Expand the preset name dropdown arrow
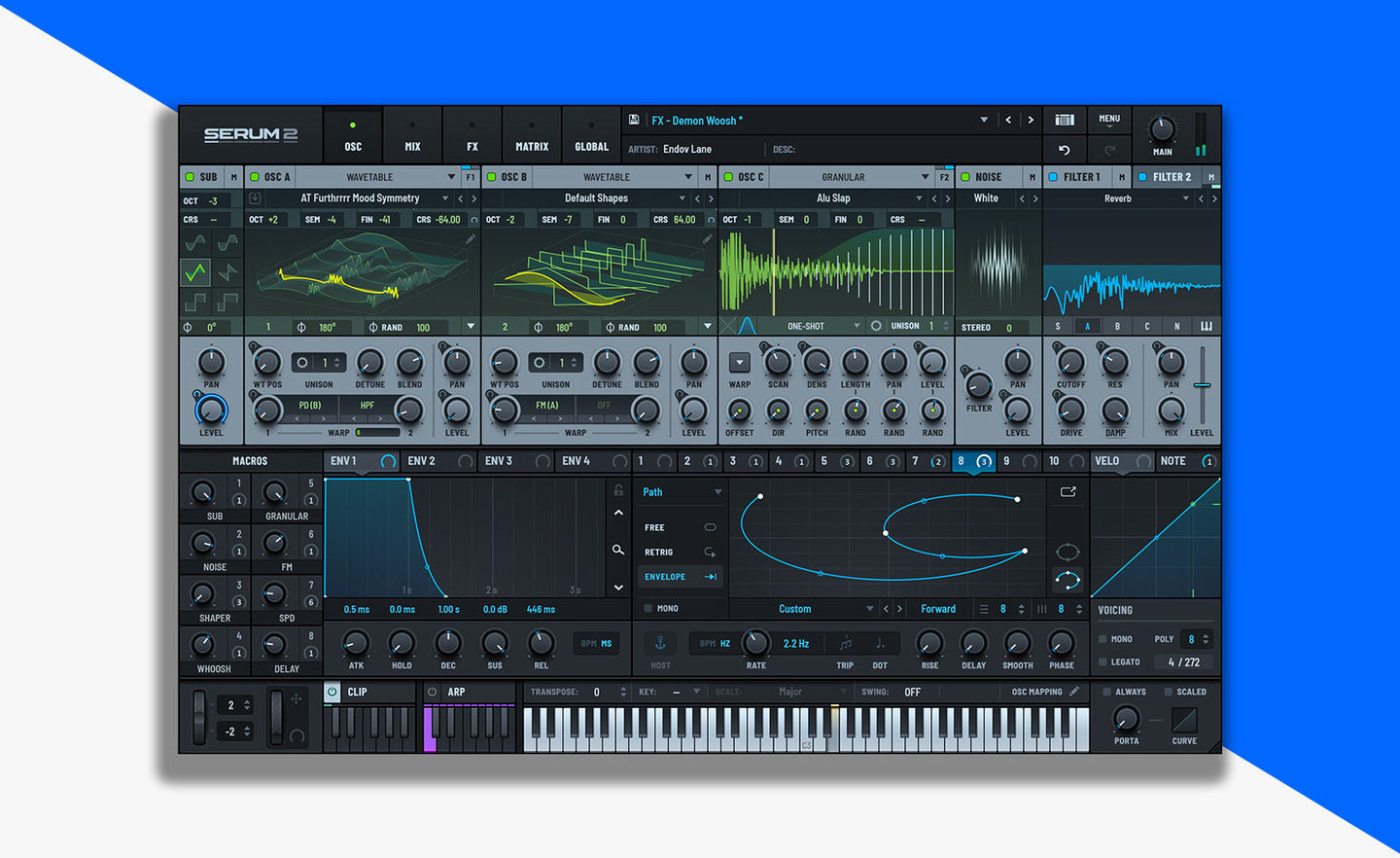Viewport: 1400px width, 858px height. [984, 120]
